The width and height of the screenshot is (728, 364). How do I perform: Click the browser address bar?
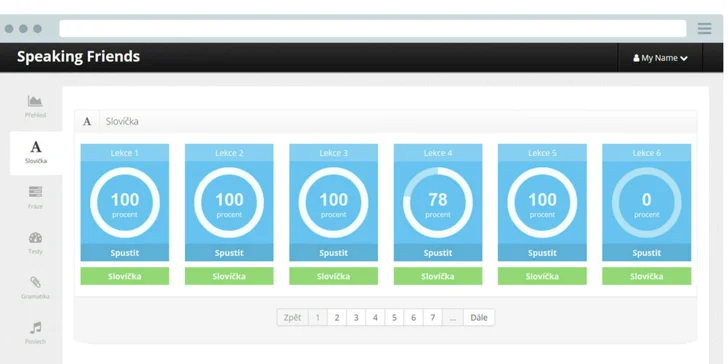coord(372,29)
